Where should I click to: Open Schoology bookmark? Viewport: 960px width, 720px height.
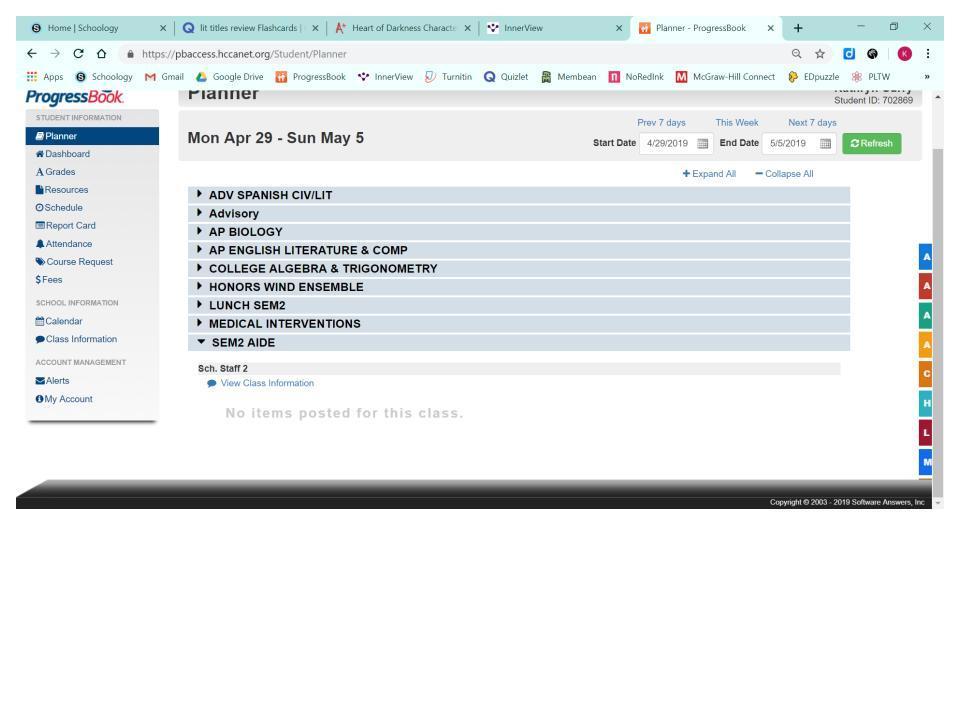pos(104,77)
